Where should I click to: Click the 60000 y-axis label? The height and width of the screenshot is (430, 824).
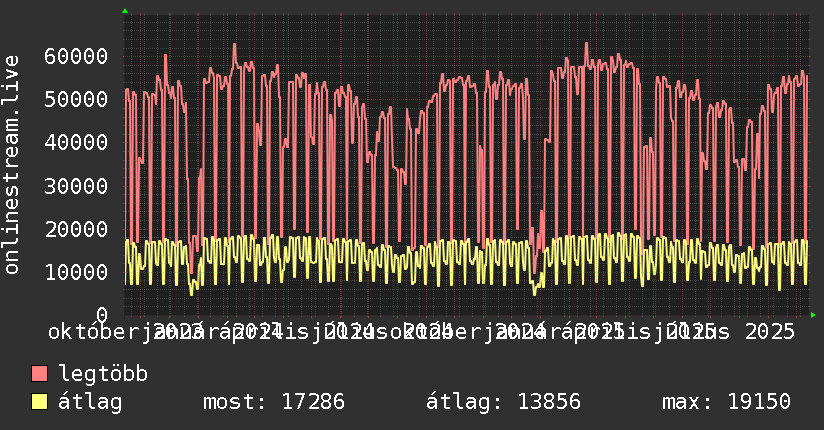[x=76, y=56]
